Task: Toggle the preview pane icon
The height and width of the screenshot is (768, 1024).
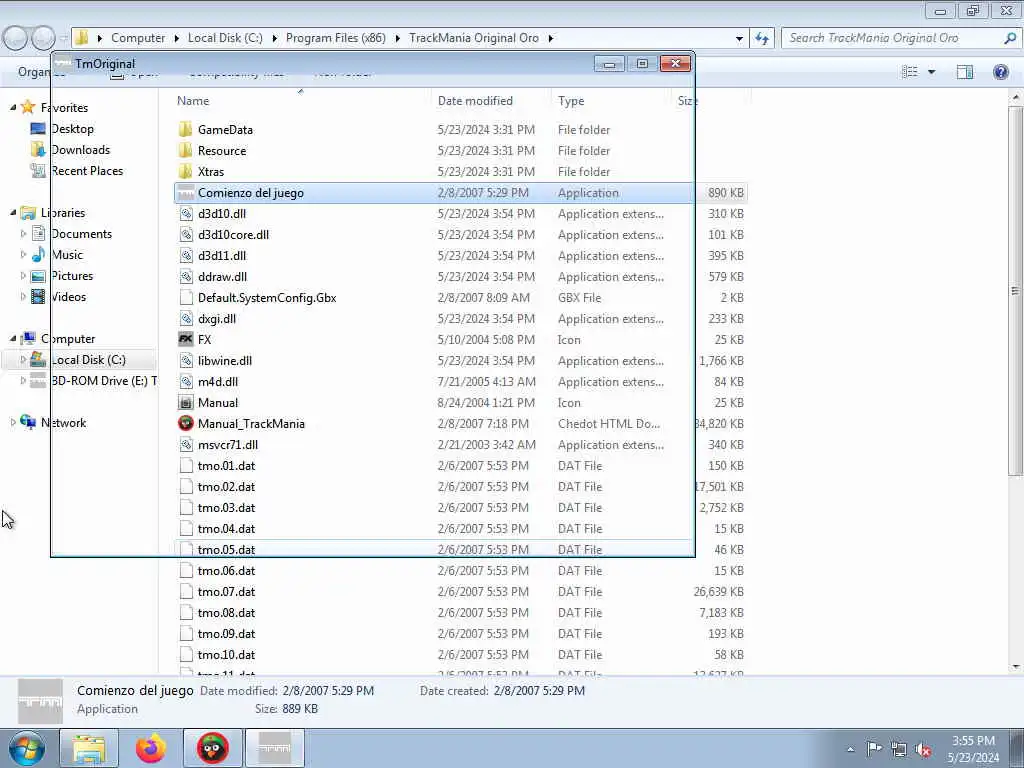Action: coord(965,71)
